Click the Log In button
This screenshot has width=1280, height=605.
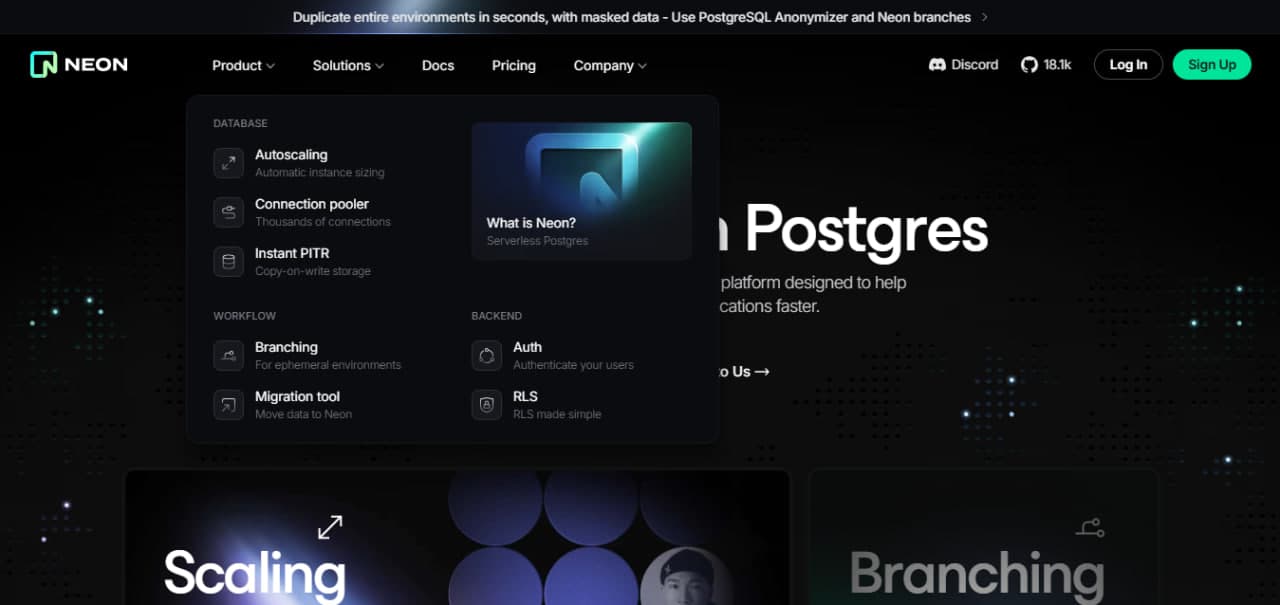tap(1128, 65)
